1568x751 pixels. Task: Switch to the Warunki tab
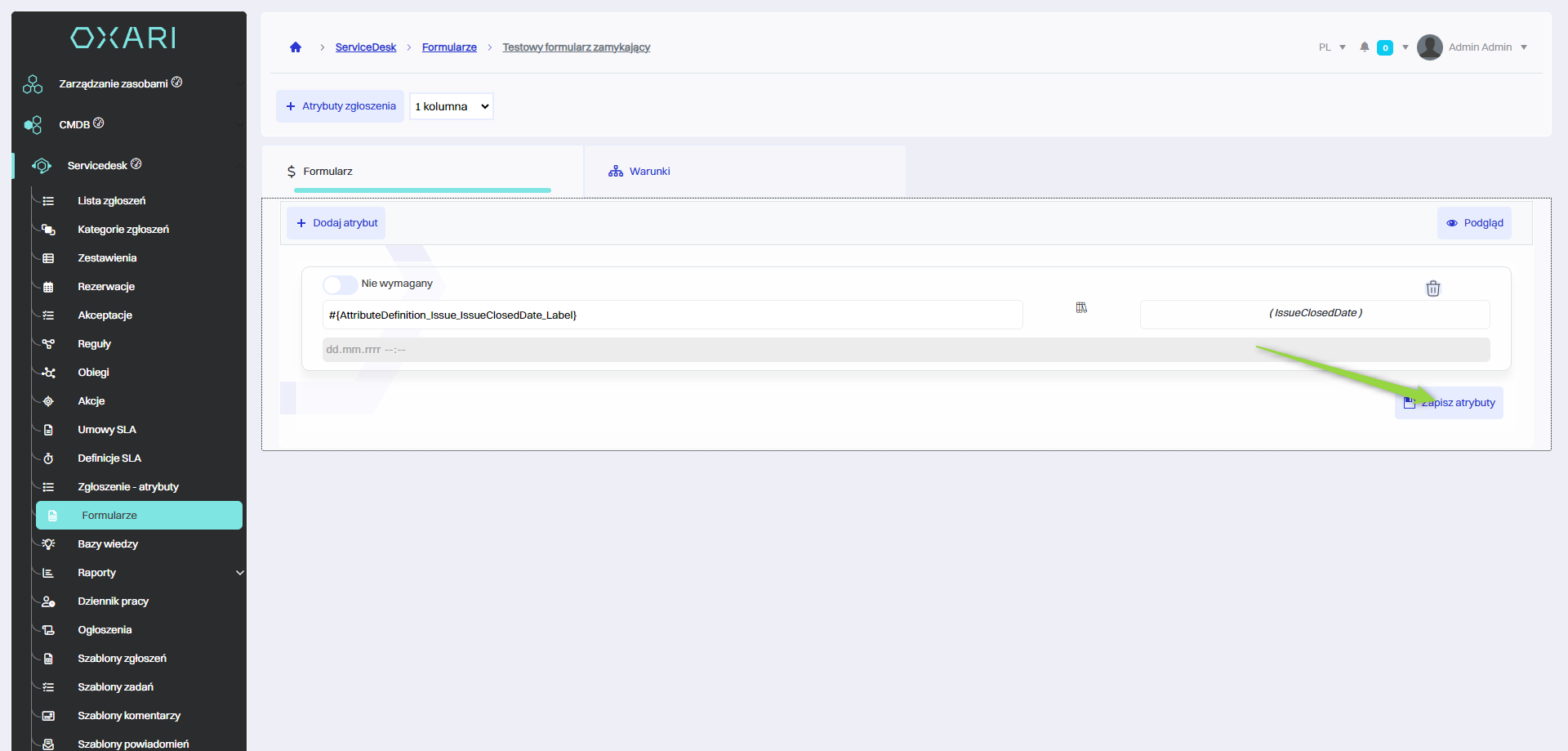coord(649,172)
